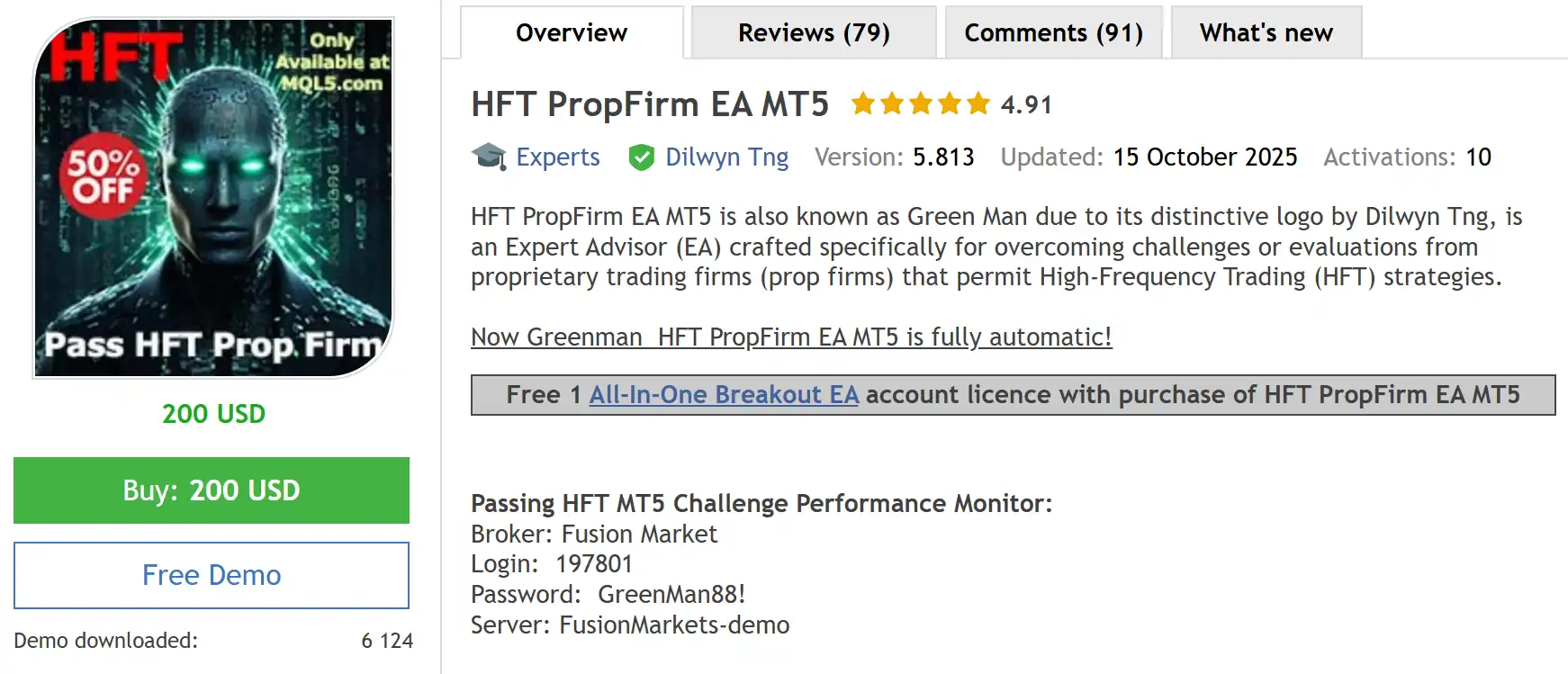Open the Overview tab
The height and width of the screenshot is (674, 1568).
click(572, 33)
